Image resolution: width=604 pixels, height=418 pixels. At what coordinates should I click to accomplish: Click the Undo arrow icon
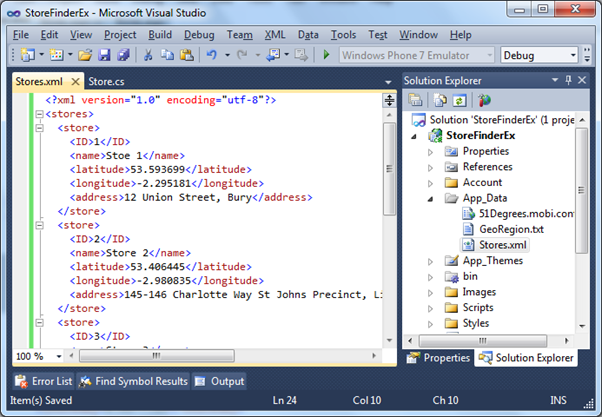click(x=211, y=55)
